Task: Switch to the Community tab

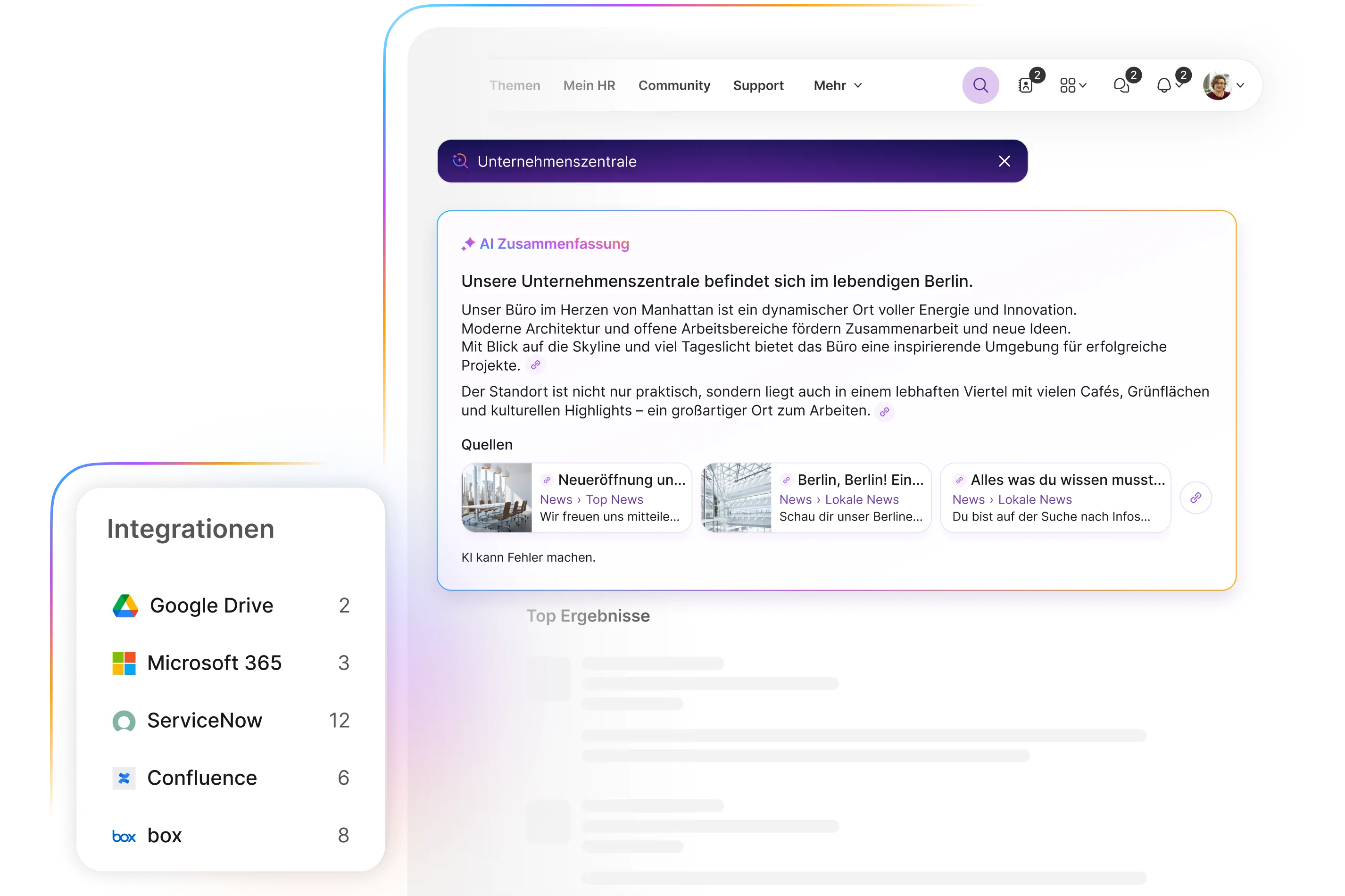Action: tap(674, 85)
